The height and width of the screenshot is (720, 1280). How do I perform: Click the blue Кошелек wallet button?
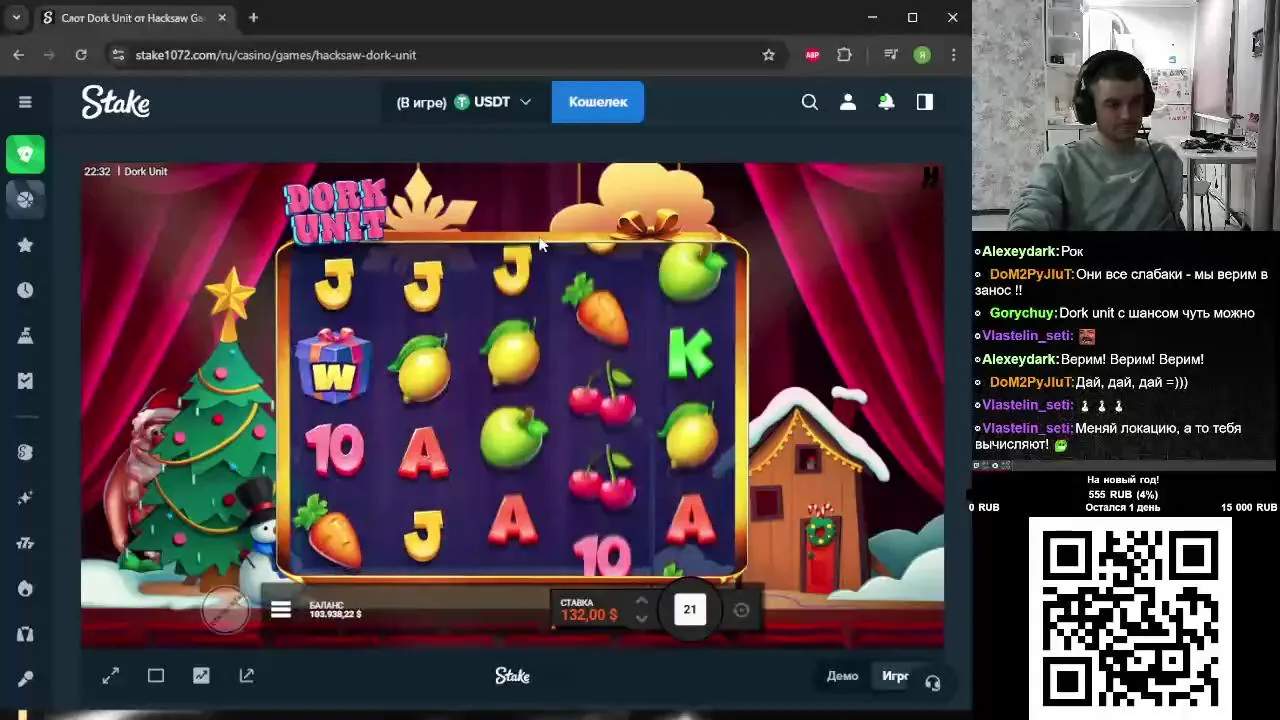coord(598,102)
